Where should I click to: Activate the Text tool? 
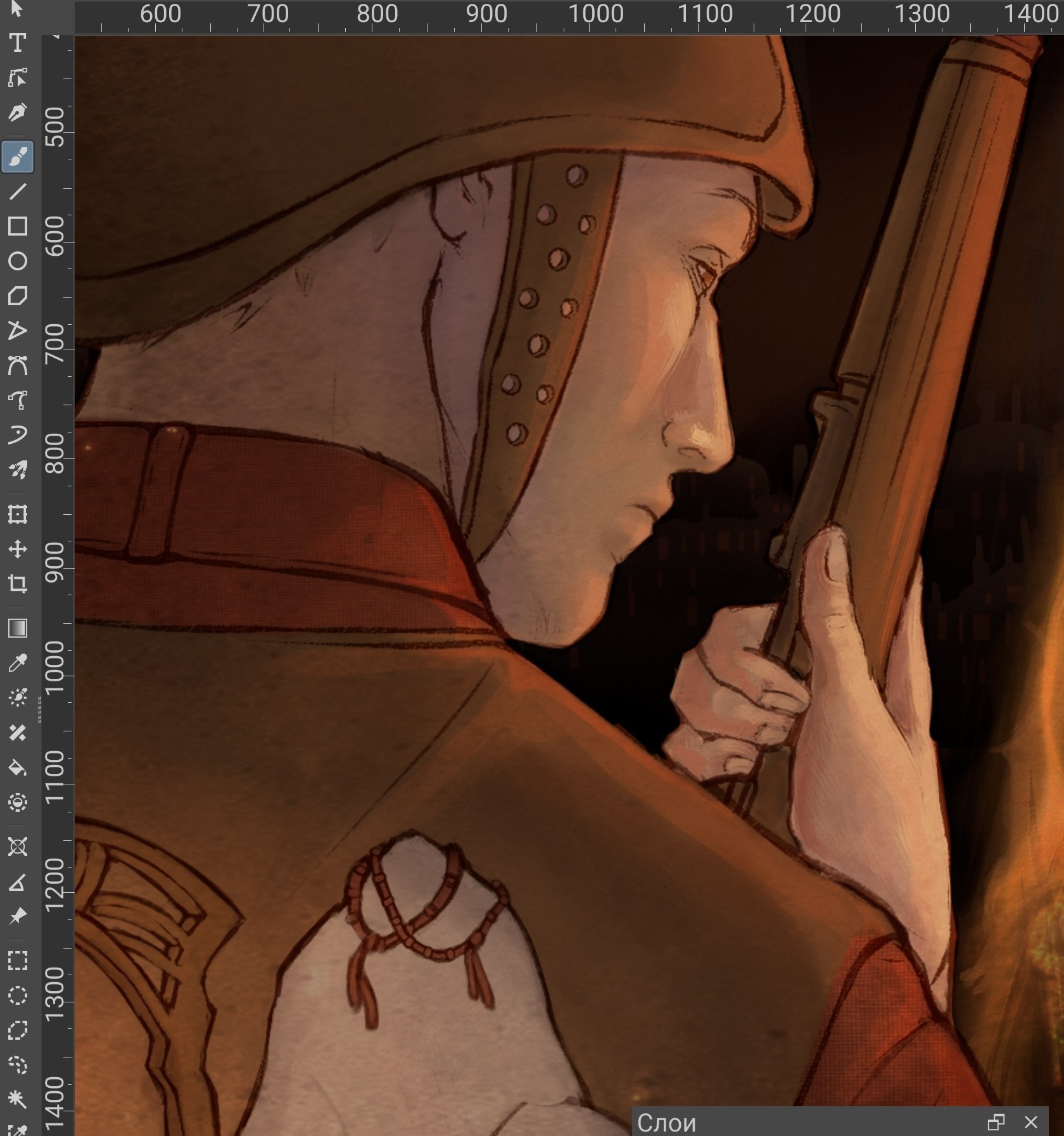tap(17, 42)
